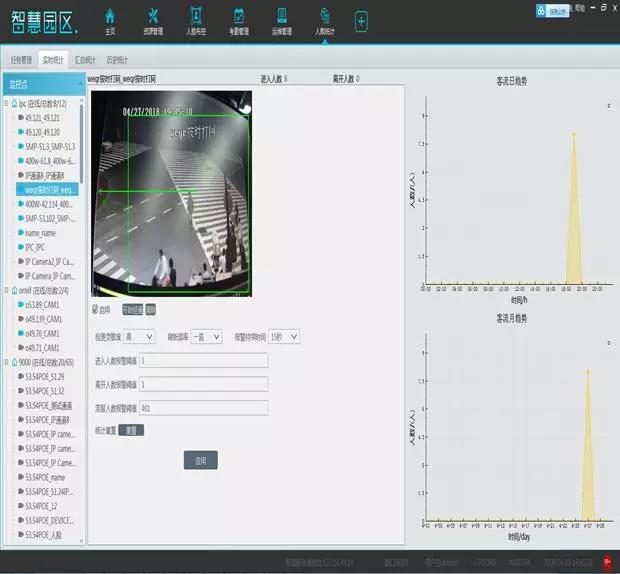Image resolution: width=620 pixels, height=574 pixels.
Task: Switch to the 历史统计 tab
Action: click(x=118, y=60)
